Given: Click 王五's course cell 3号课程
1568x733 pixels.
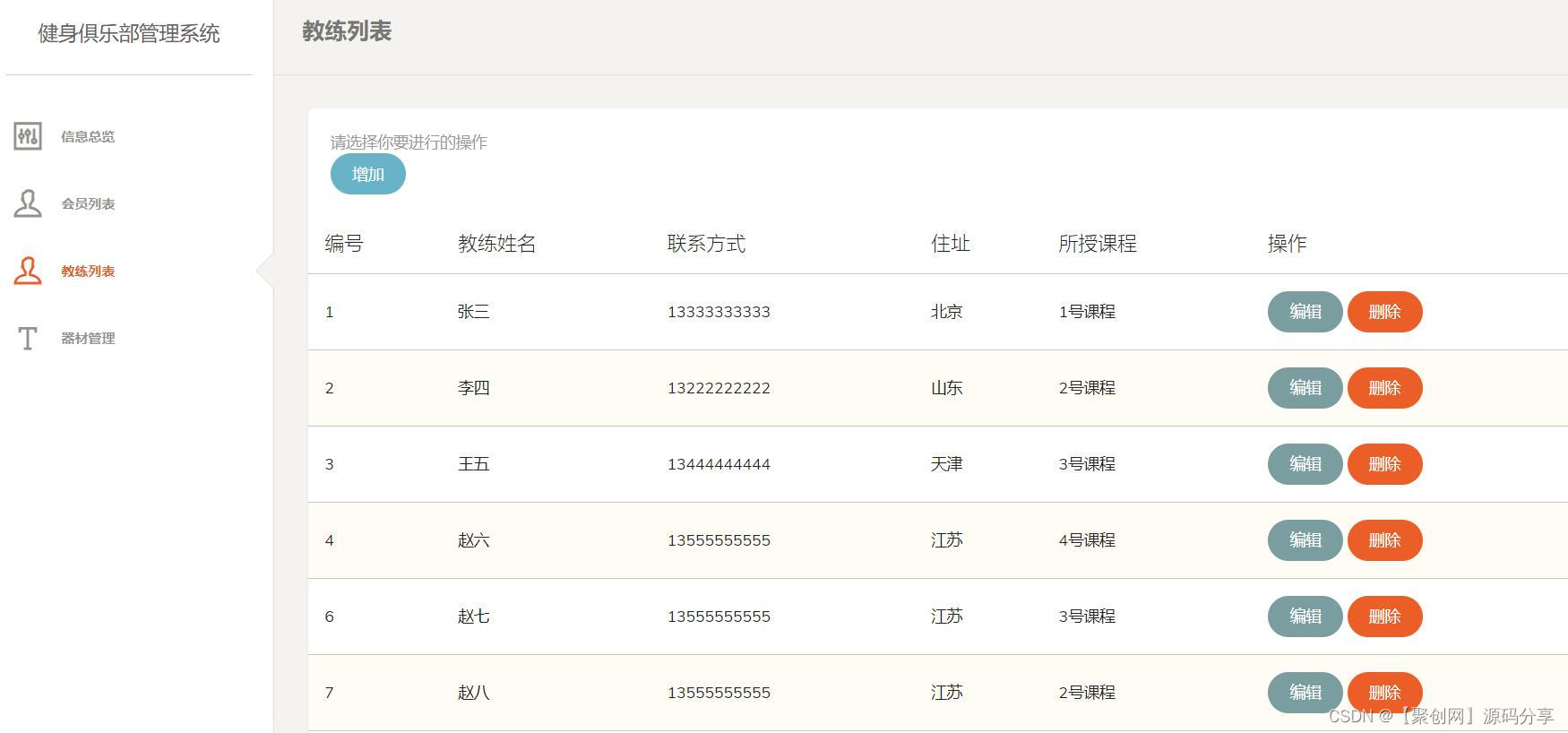Looking at the screenshot, I should pyautogui.click(x=1087, y=464).
